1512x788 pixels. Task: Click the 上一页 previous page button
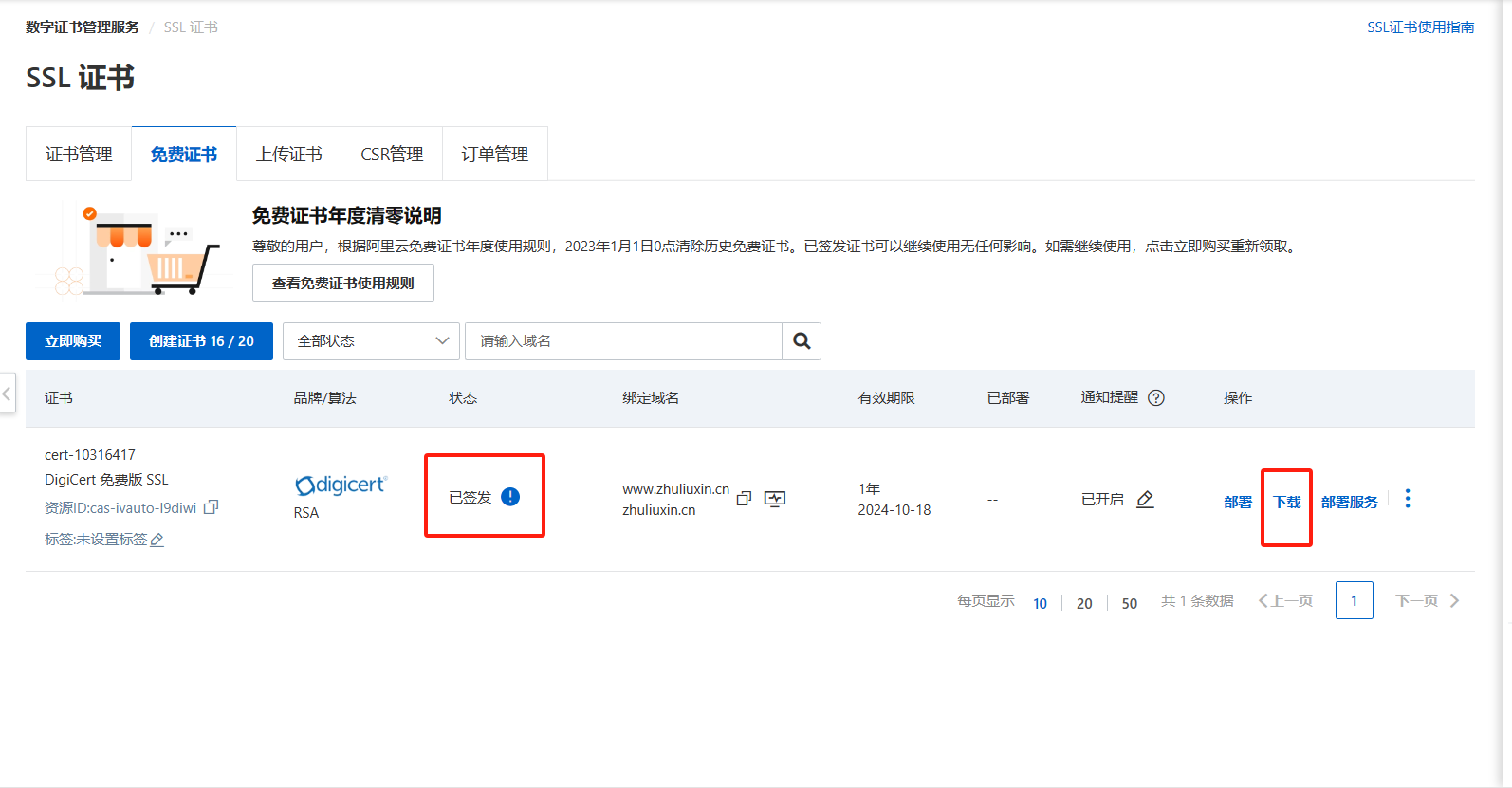point(1286,600)
